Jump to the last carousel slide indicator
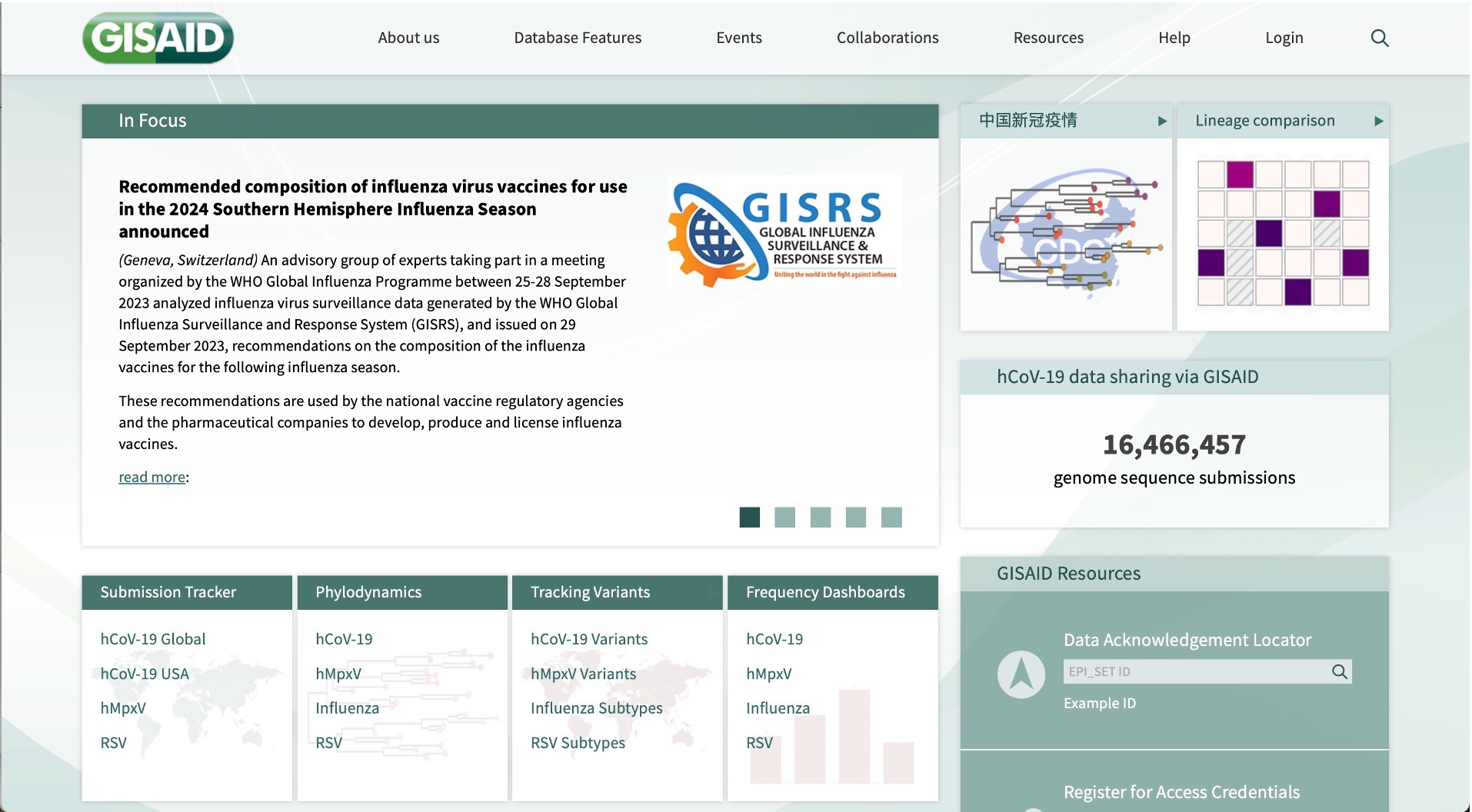1472x812 pixels. (891, 517)
